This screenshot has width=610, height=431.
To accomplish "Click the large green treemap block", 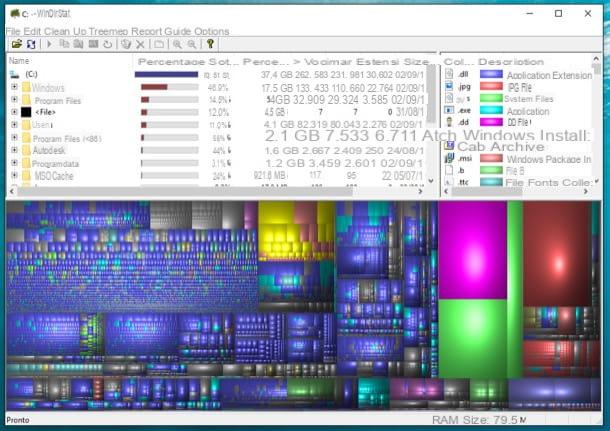I will pyautogui.click(x=473, y=338).
